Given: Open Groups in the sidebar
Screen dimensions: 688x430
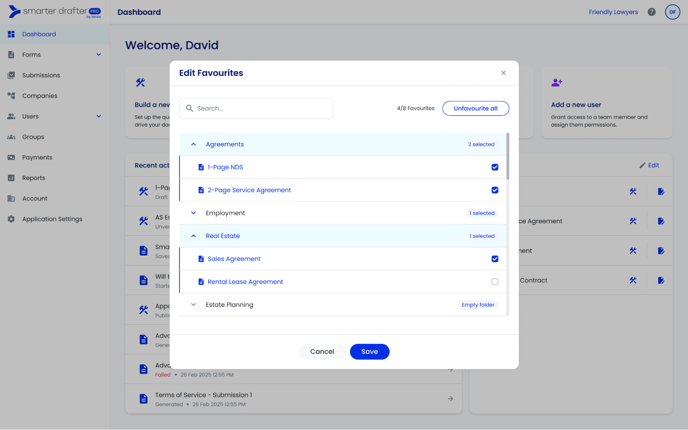Looking at the screenshot, I should point(55,137).
